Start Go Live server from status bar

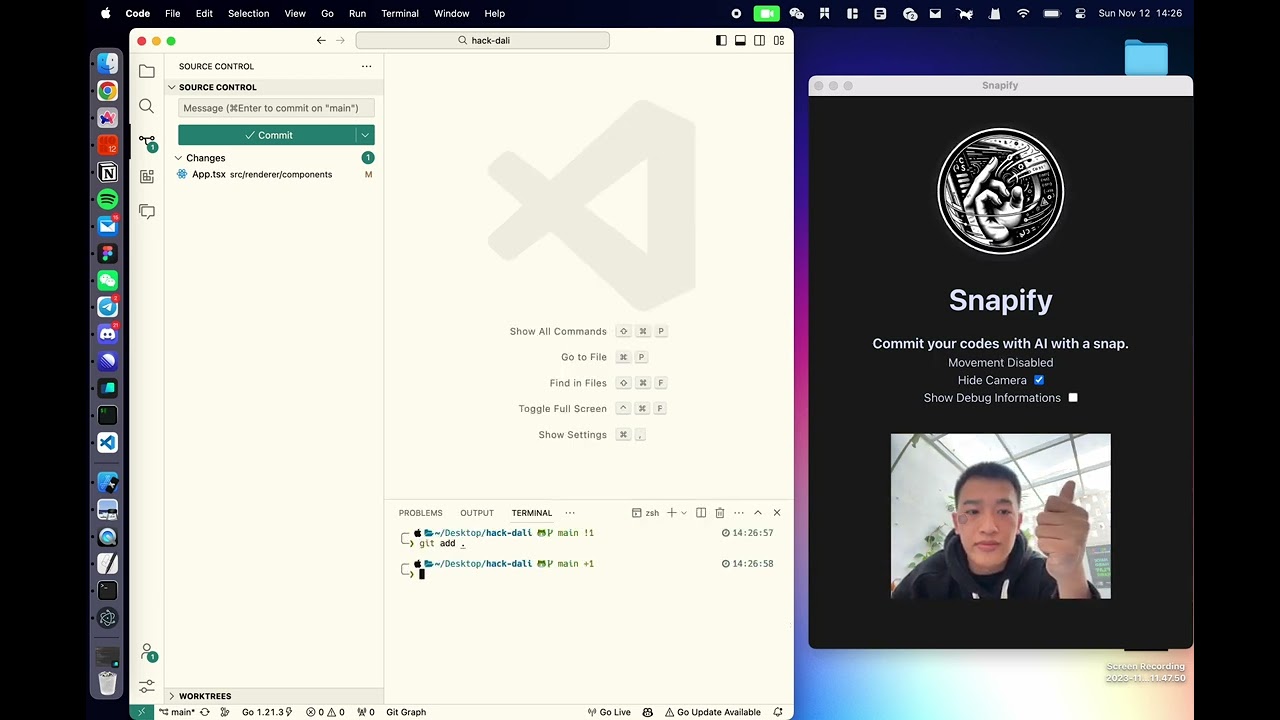[609, 712]
